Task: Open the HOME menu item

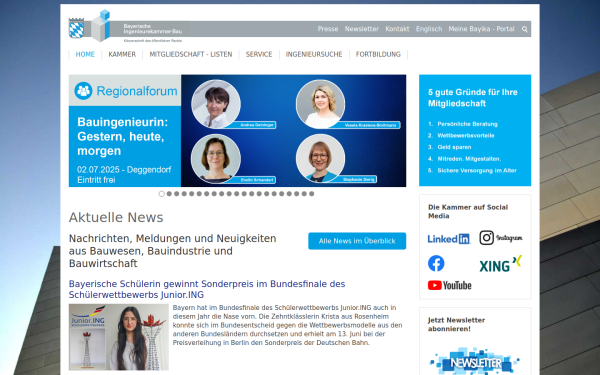Action: click(x=85, y=54)
